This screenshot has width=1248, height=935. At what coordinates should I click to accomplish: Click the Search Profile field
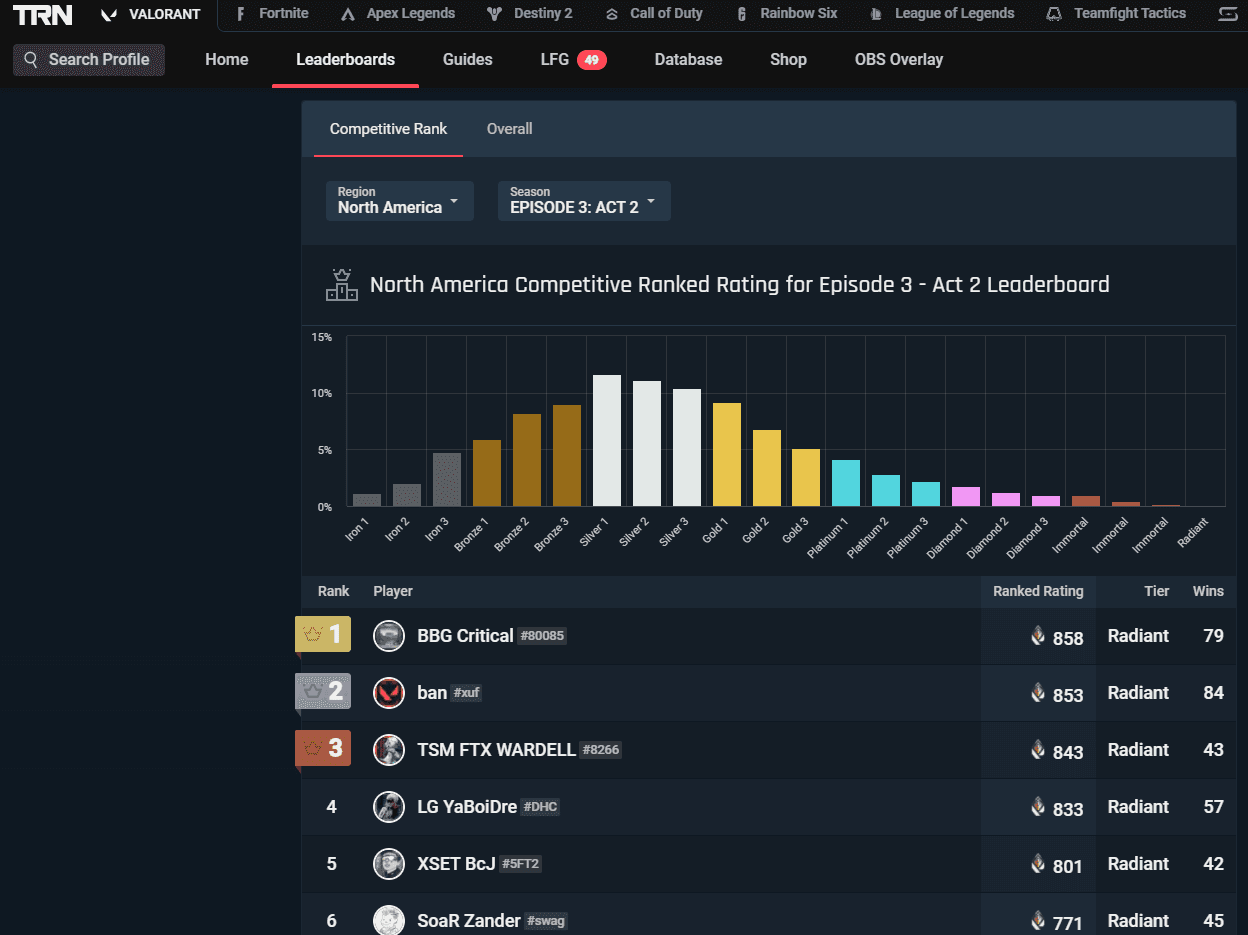(x=89, y=59)
